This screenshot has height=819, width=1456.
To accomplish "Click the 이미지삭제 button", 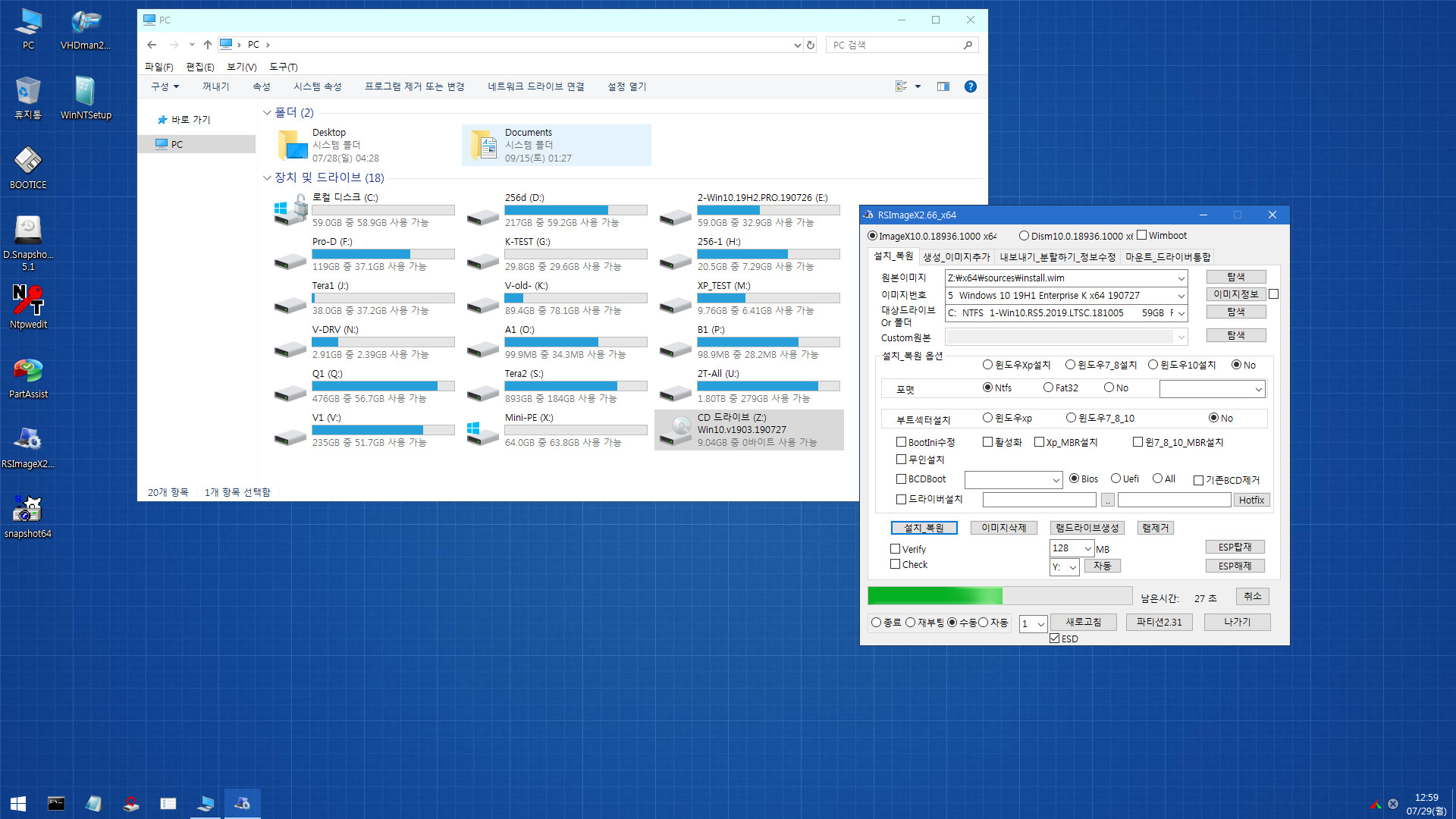I will click(1003, 528).
